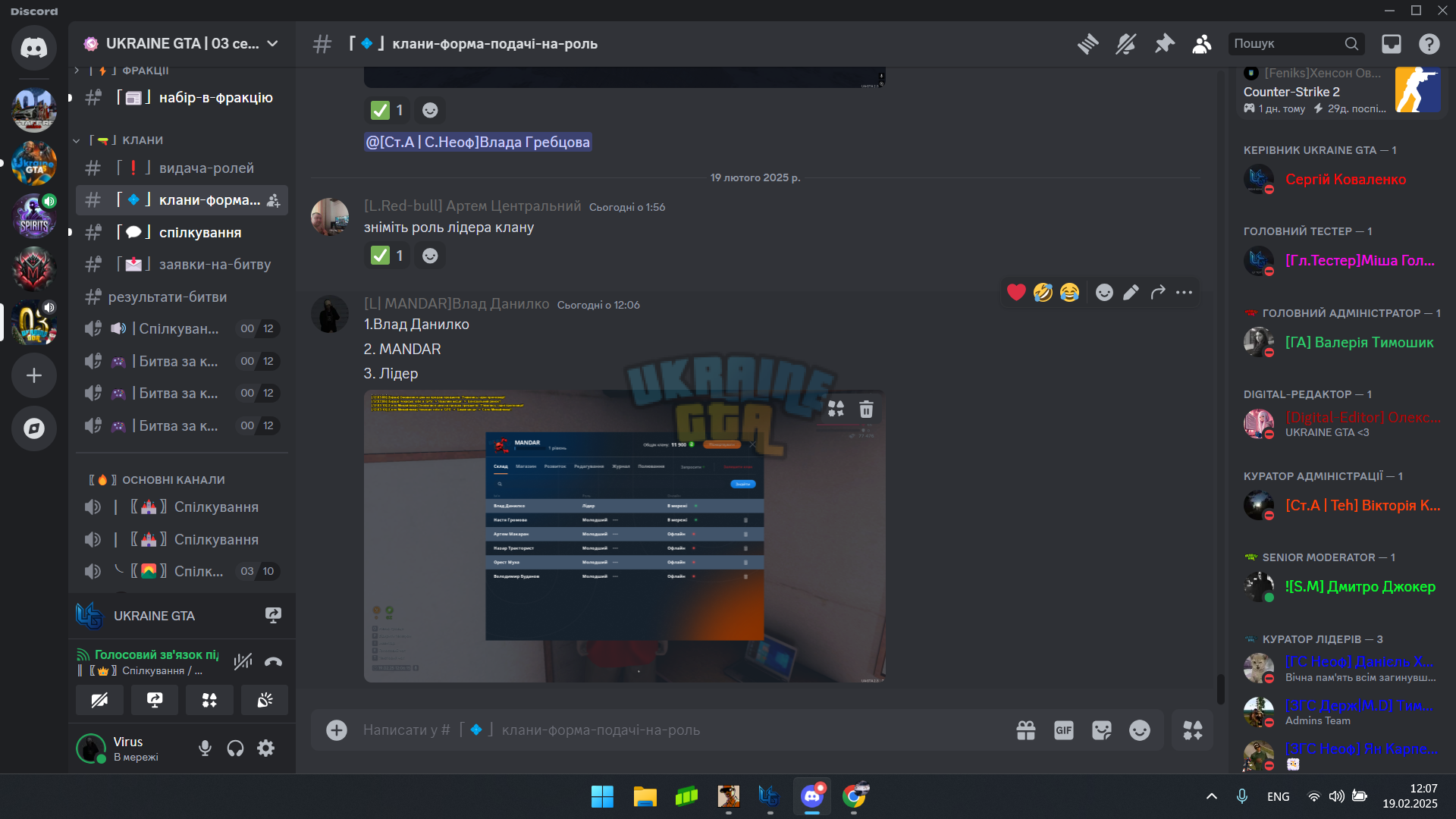Toggle checkmark reaction on Артем's message
Viewport: 1456px width, 819px height.
(x=388, y=256)
